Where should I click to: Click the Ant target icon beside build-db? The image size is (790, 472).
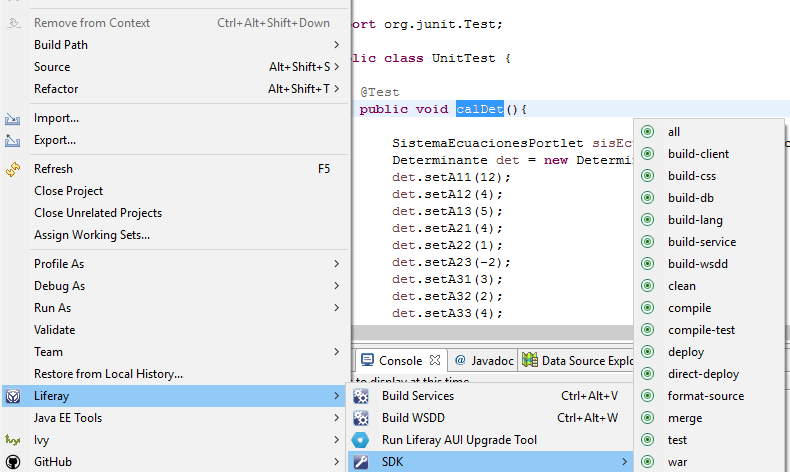tap(647, 198)
